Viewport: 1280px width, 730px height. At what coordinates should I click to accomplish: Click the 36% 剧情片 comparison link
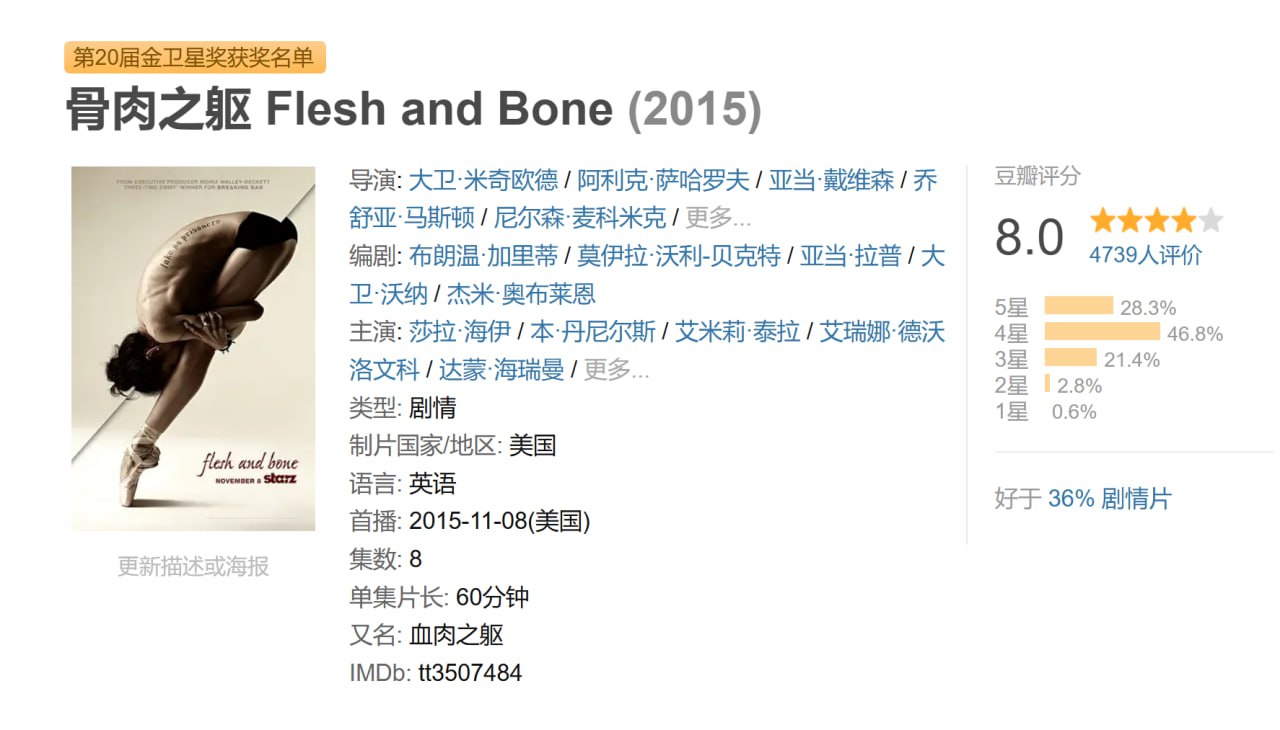[1109, 498]
